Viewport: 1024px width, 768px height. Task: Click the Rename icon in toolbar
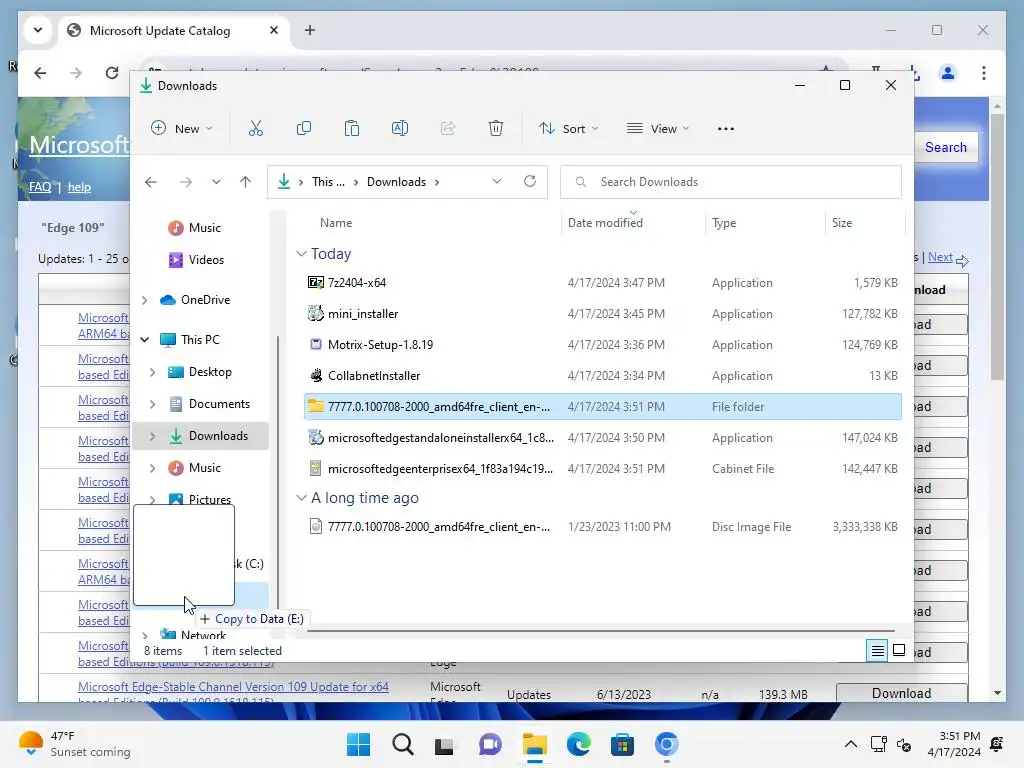[400, 129]
